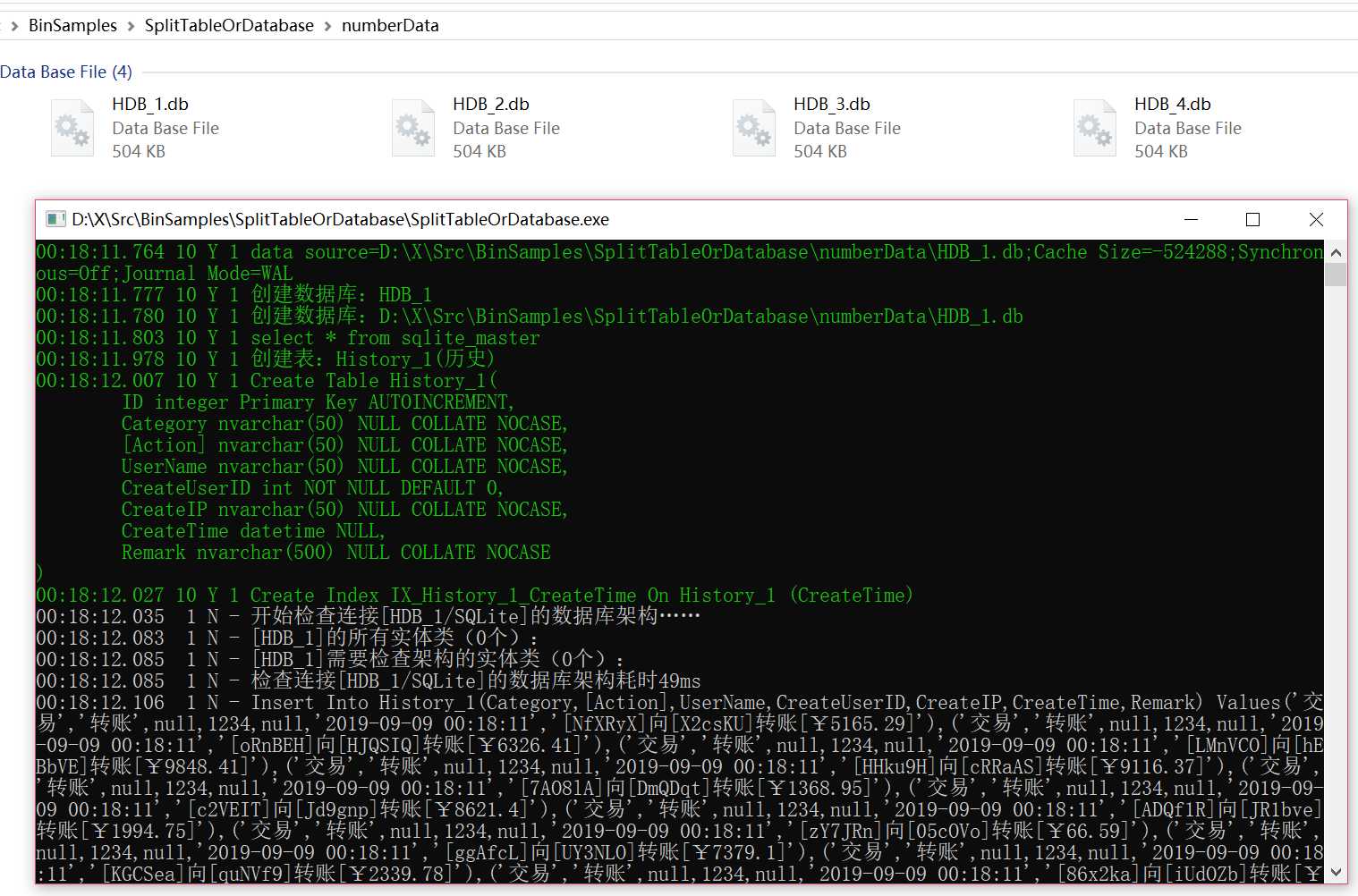
Task: Click 'Category nvarchar(50) NULL COLLATE NOCASE' line
Action: click(x=344, y=424)
